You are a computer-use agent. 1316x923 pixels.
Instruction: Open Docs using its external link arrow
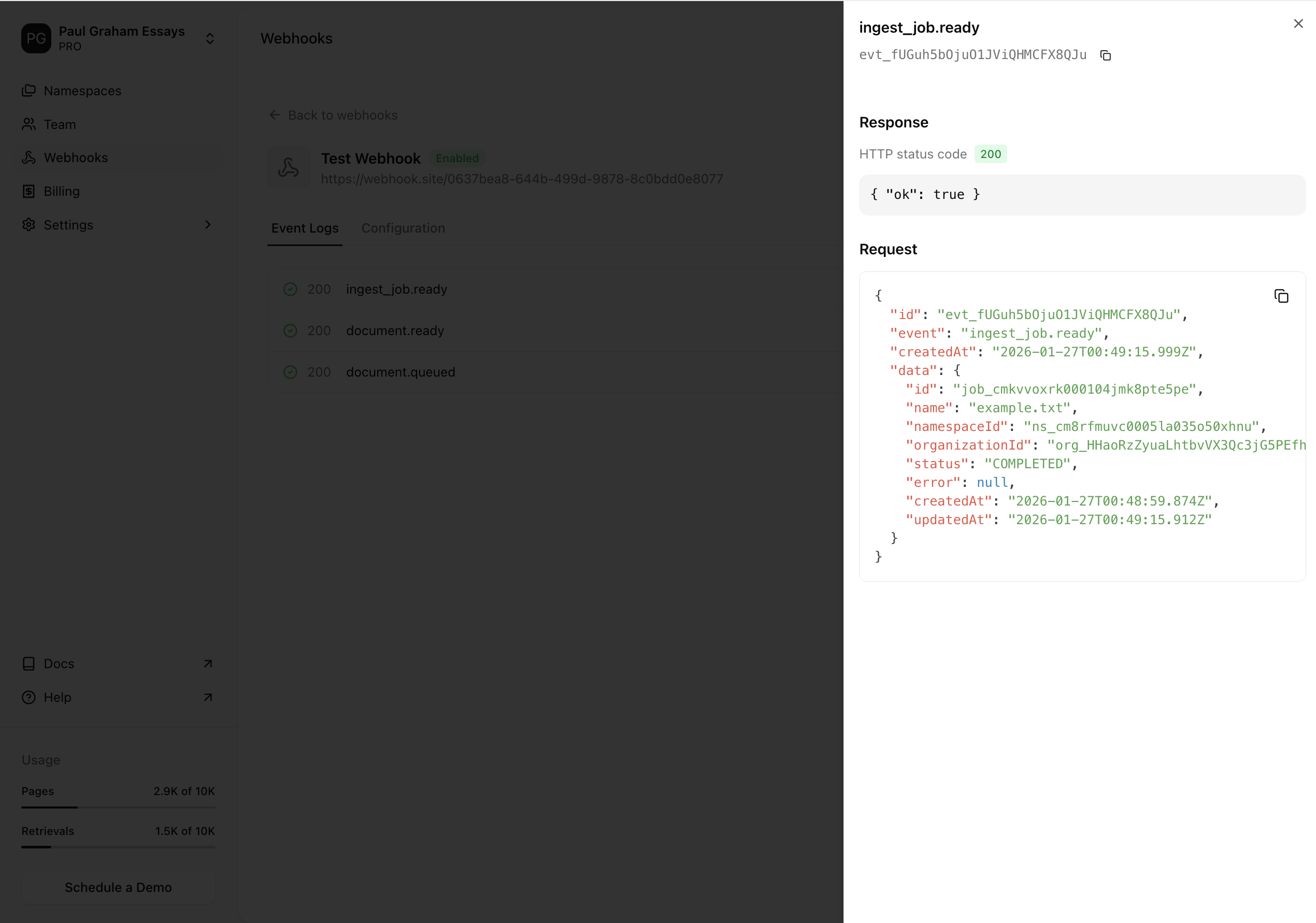click(207, 664)
